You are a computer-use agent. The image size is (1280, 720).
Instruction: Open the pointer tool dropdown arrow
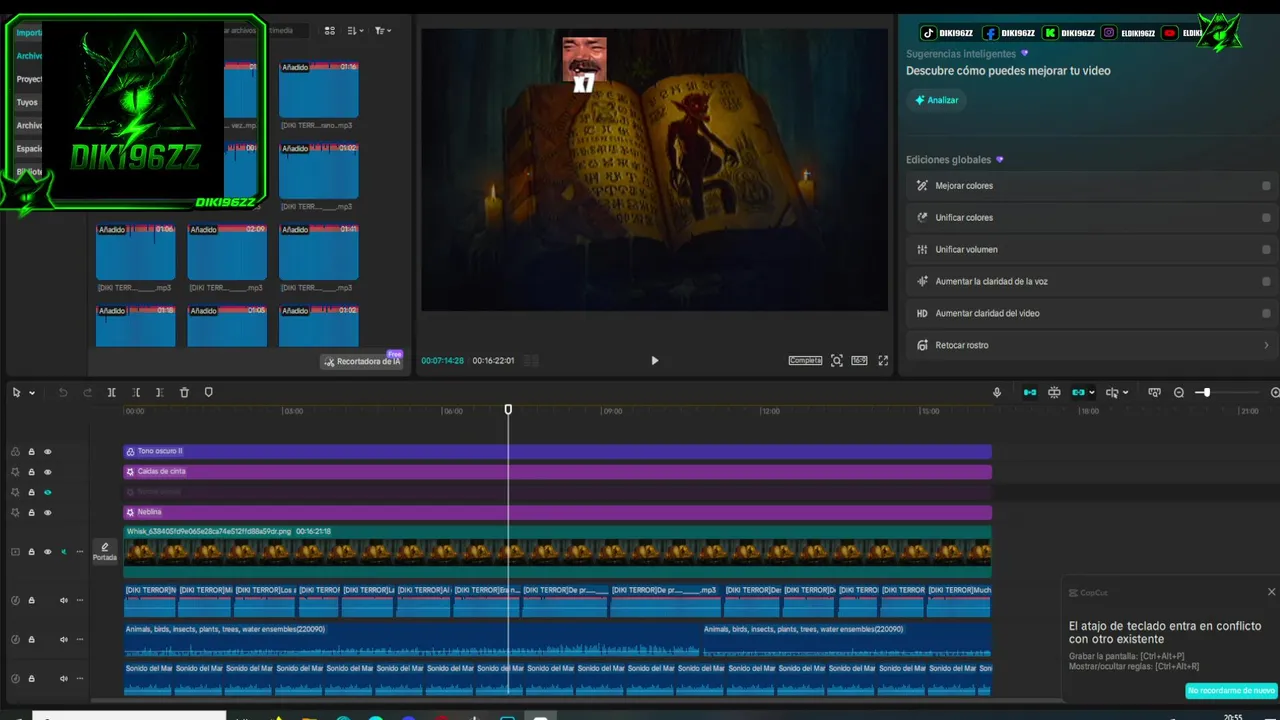32,393
